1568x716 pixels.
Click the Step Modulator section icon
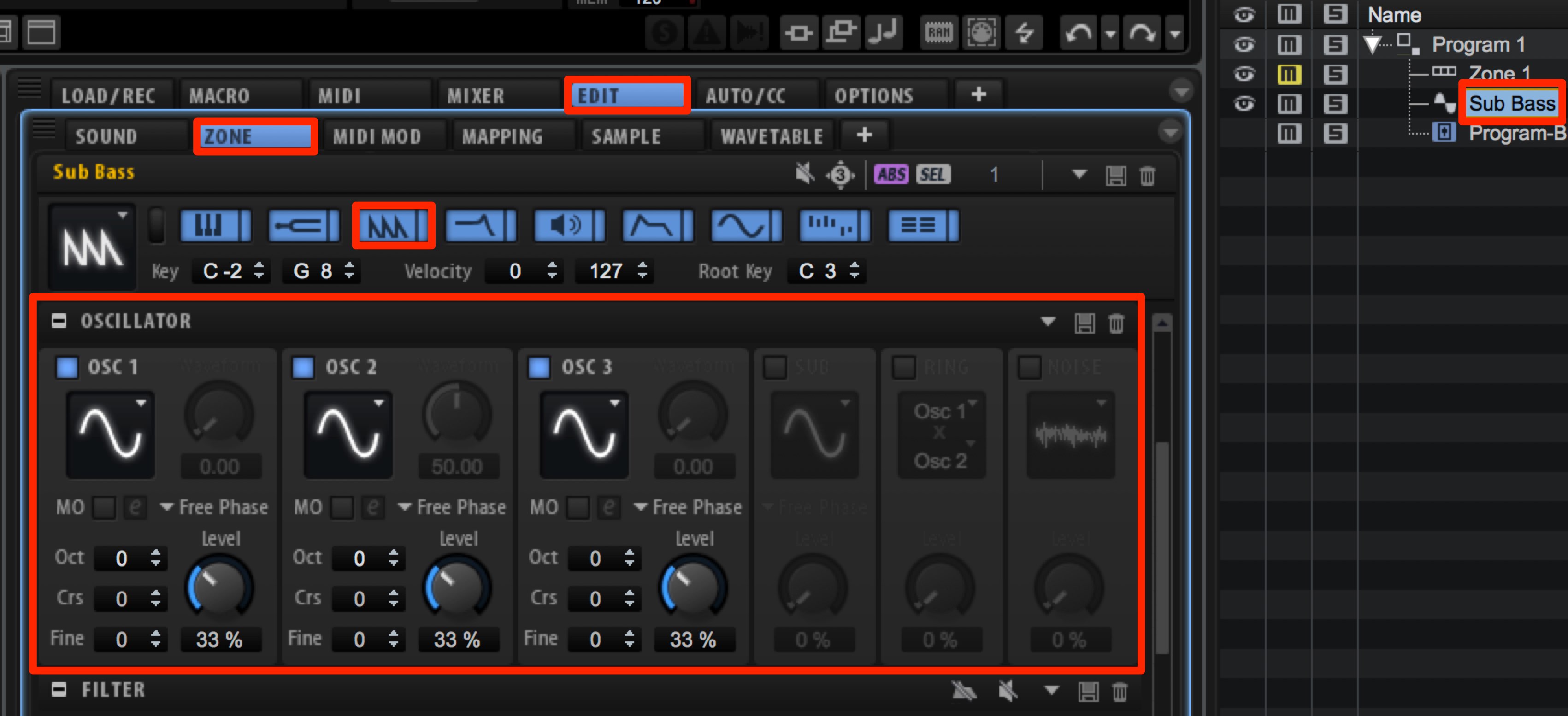(x=834, y=226)
